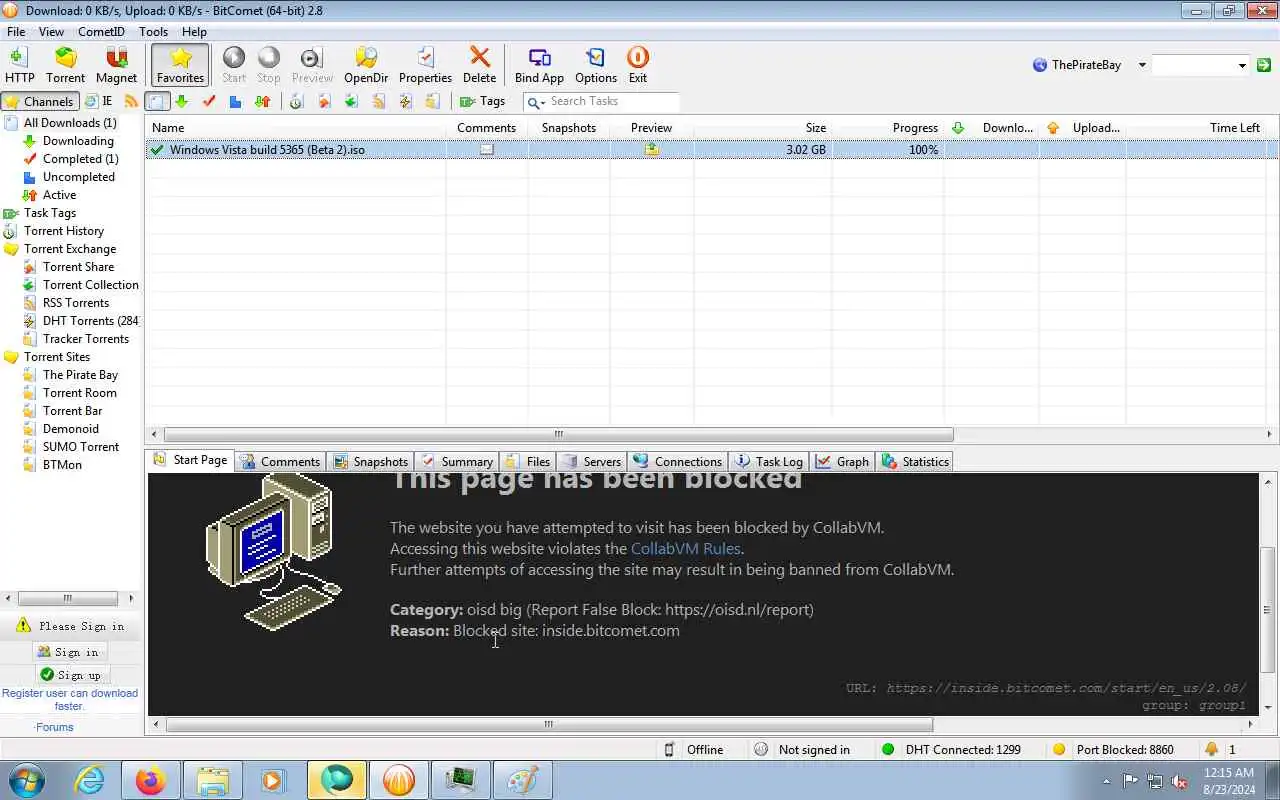Image resolution: width=1280 pixels, height=800 pixels.
Task: Filter by Completed red checkmark icon
Action: click(209, 101)
